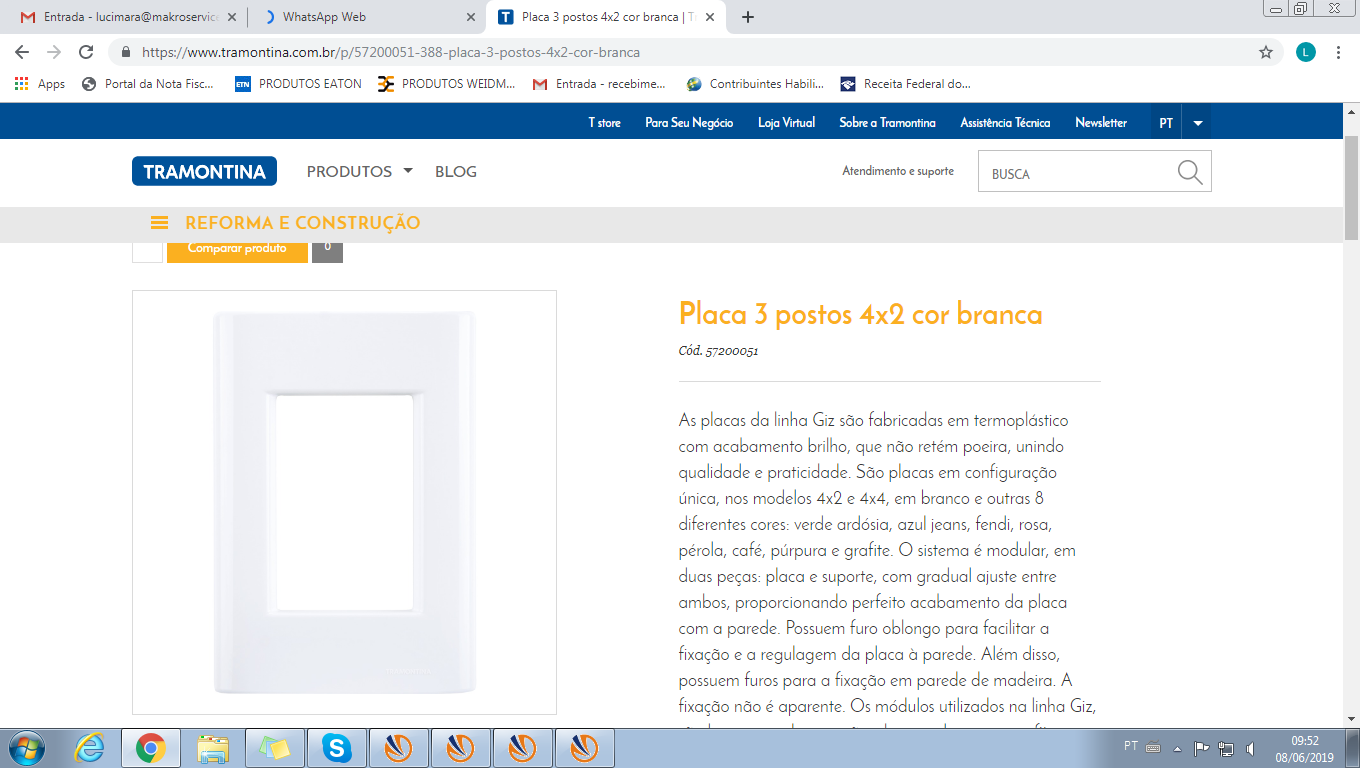Open File Explorer from taskbar
1360x768 pixels.
coord(213,747)
